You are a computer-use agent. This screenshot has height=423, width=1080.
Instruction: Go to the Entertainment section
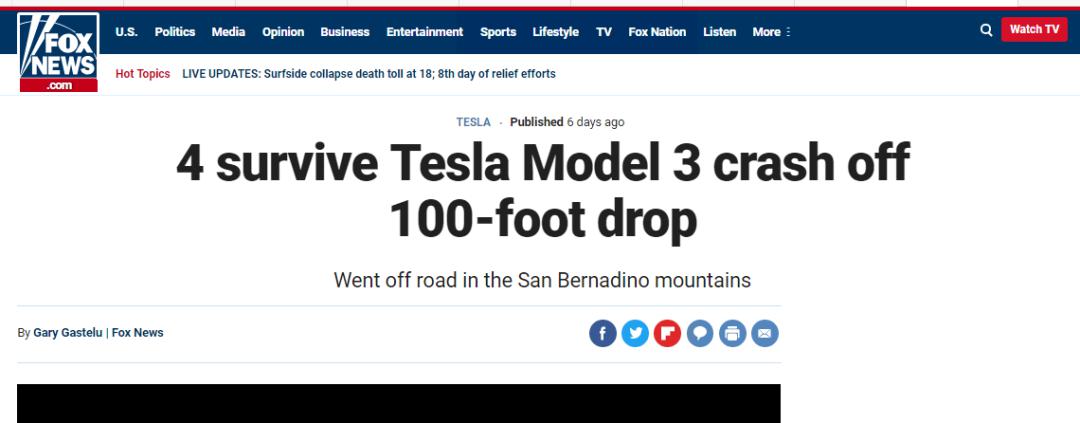(425, 32)
